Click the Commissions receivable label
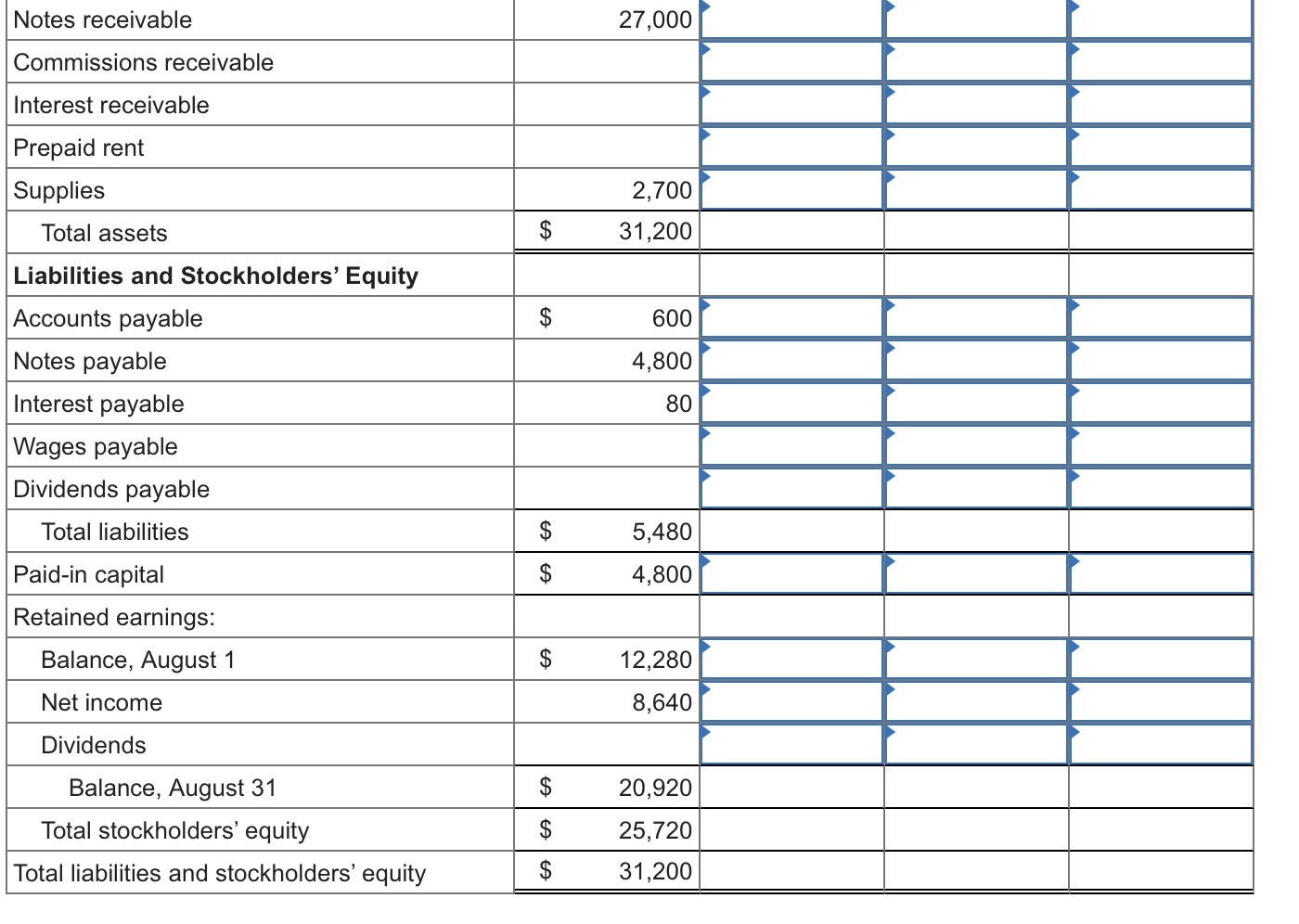The width and height of the screenshot is (1299, 924). click(x=144, y=62)
